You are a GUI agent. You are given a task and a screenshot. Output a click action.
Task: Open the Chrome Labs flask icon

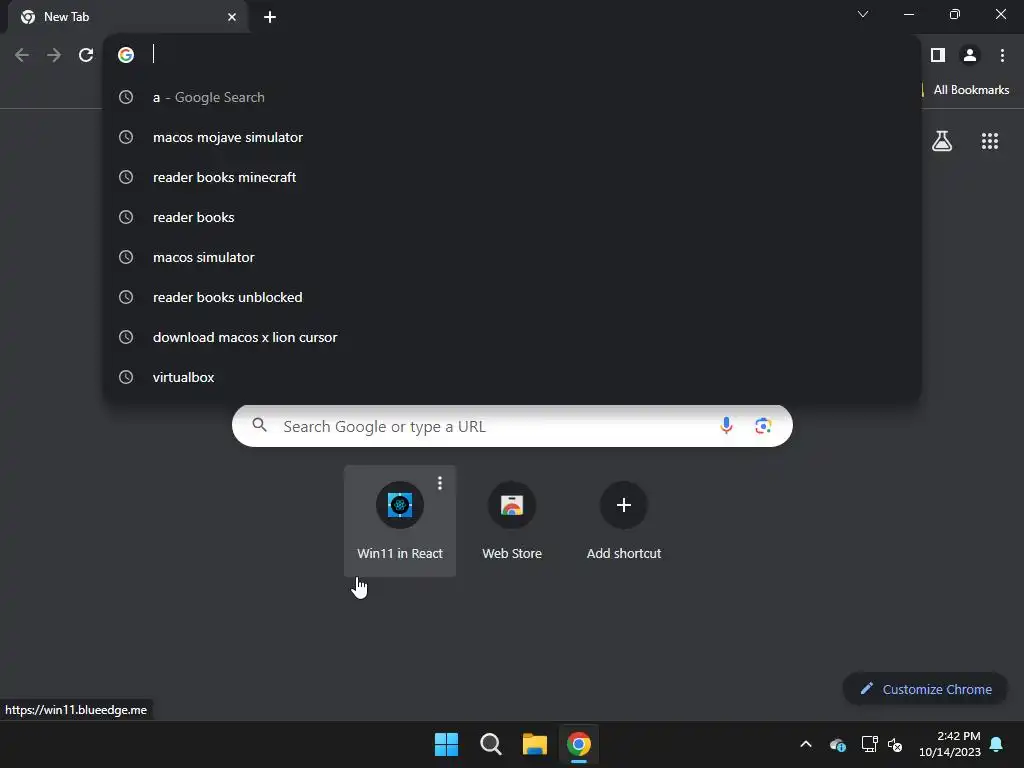coord(942,141)
